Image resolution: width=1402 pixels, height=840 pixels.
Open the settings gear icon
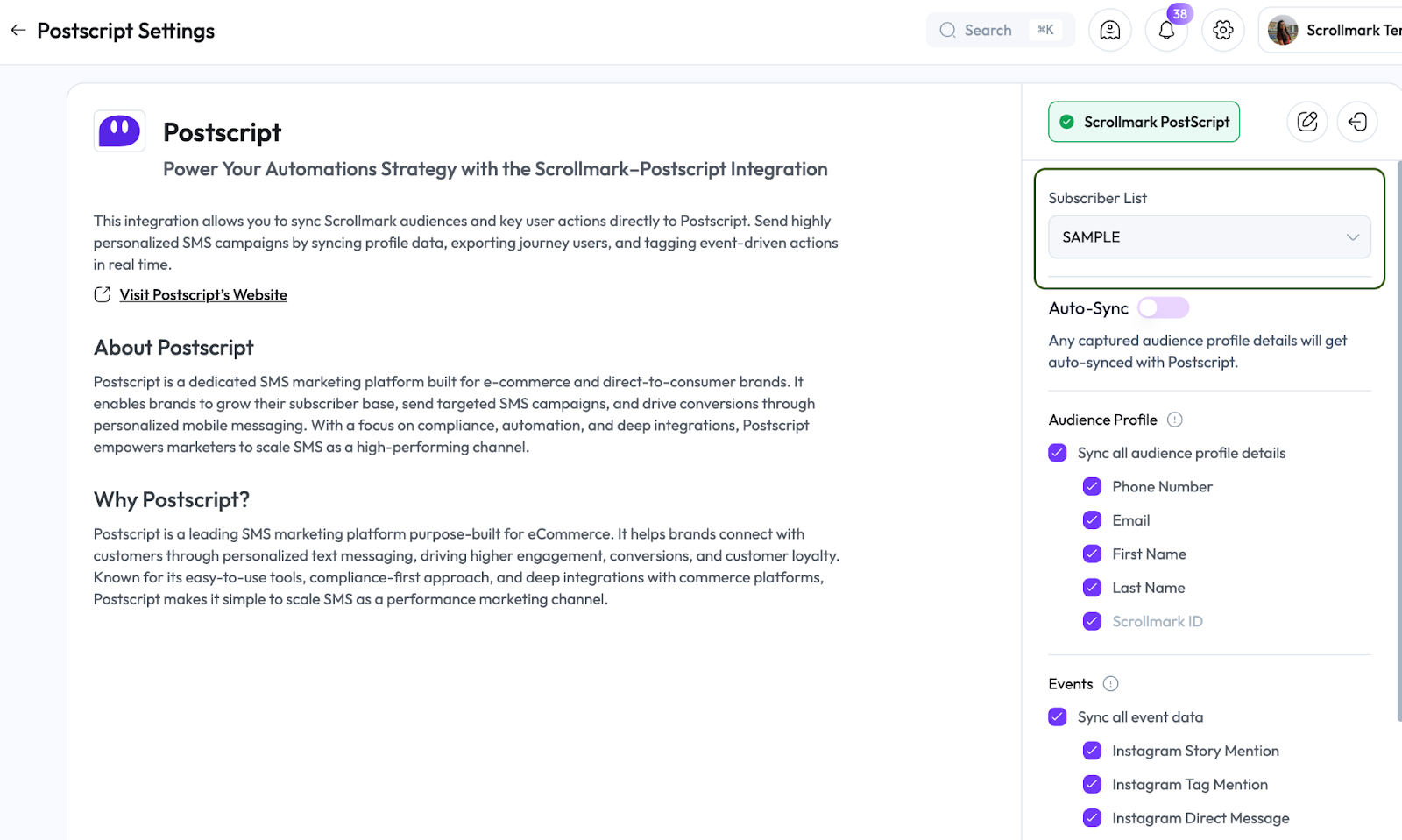tap(1223, 31)
